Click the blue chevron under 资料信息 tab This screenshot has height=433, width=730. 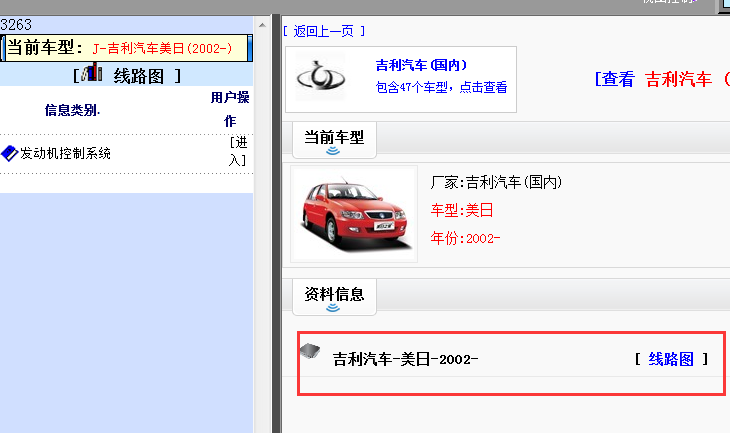(333, 307)
